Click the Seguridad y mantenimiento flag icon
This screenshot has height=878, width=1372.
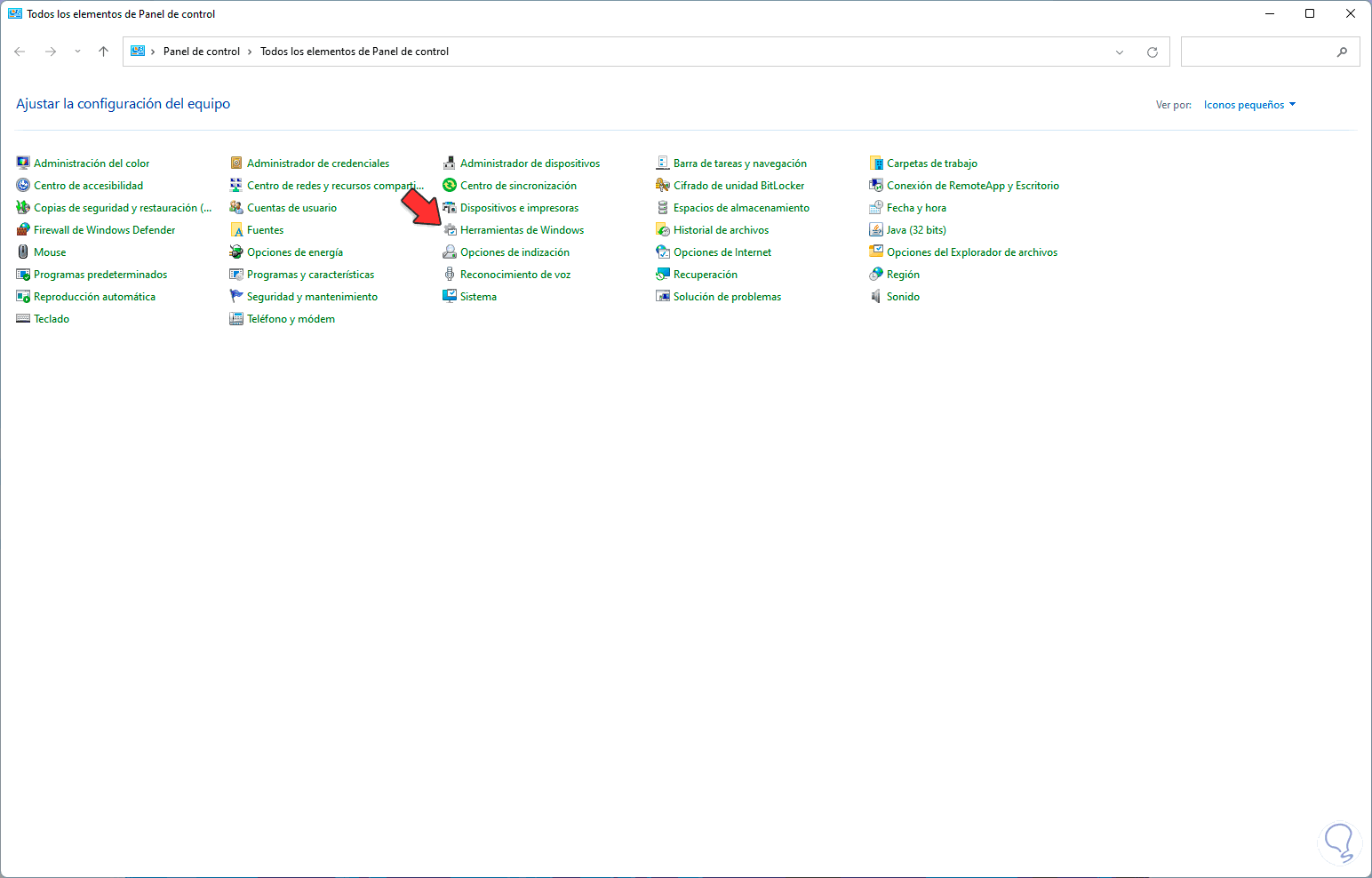[236, 296]
